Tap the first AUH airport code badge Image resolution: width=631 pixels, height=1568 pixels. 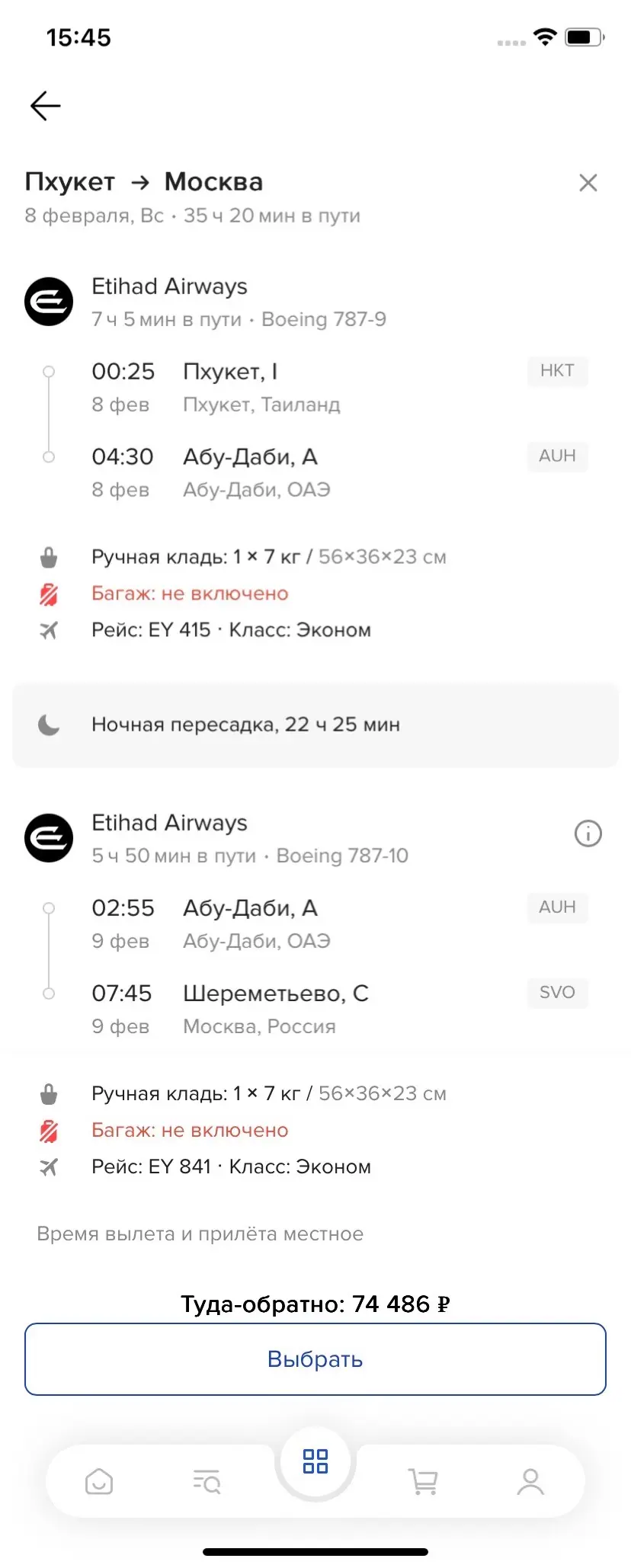(557, 456)
